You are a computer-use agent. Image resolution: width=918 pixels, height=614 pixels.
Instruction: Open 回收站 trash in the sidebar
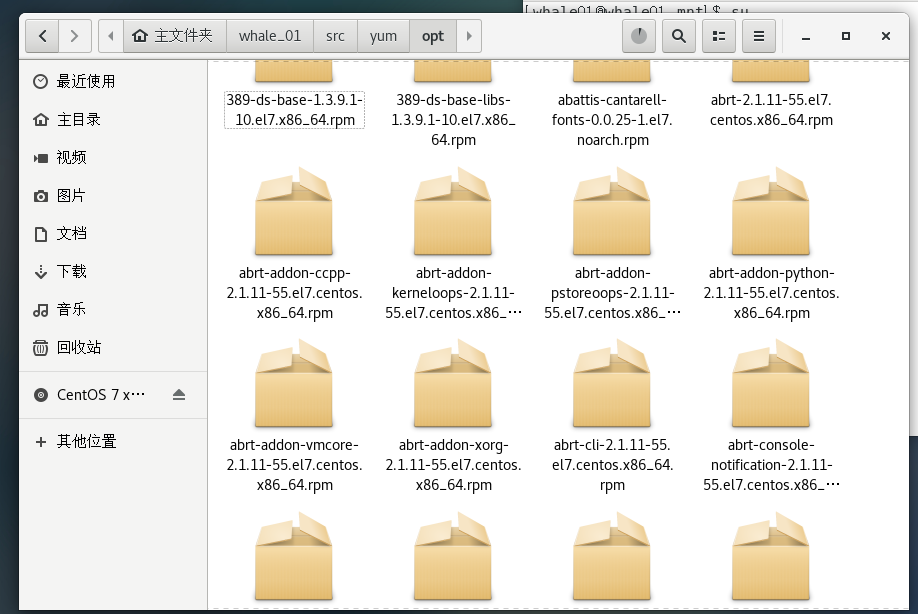(113, 348)
